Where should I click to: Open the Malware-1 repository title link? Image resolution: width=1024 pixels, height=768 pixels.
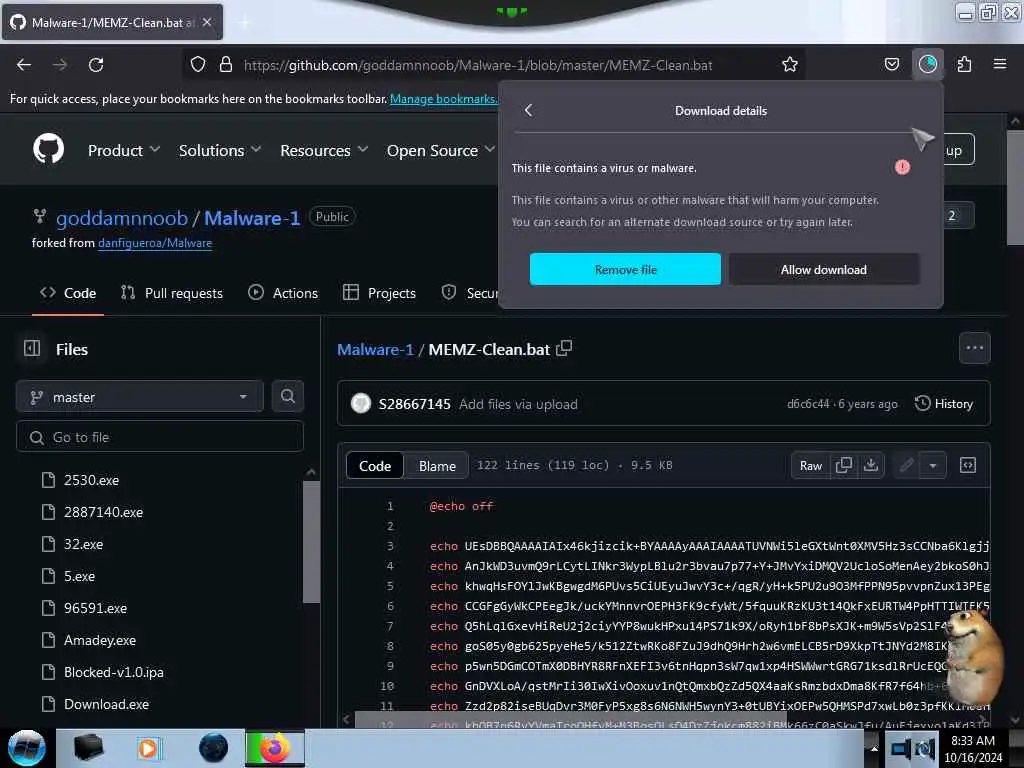252,217
